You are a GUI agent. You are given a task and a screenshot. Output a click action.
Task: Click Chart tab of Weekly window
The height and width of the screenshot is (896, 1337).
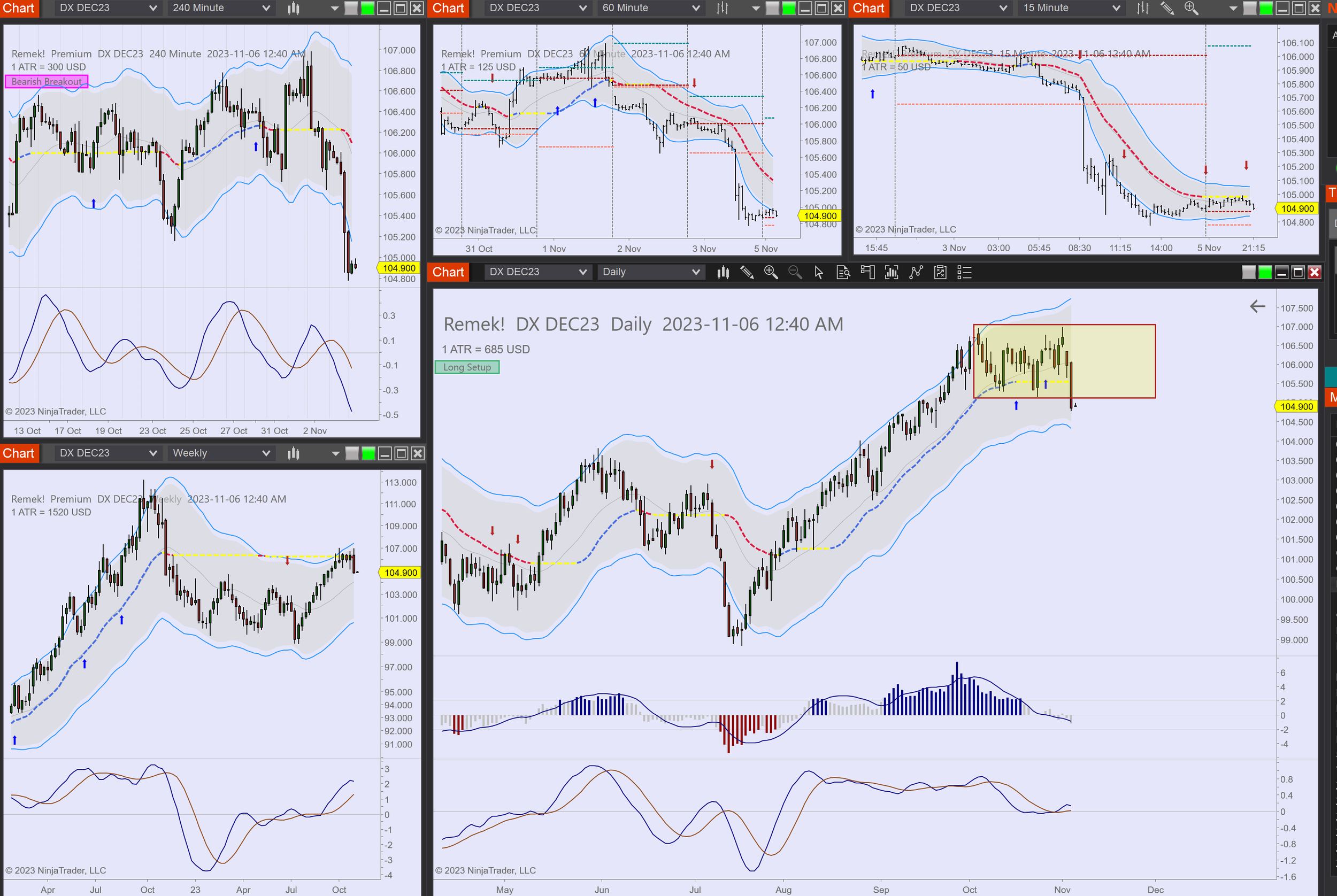19,453
